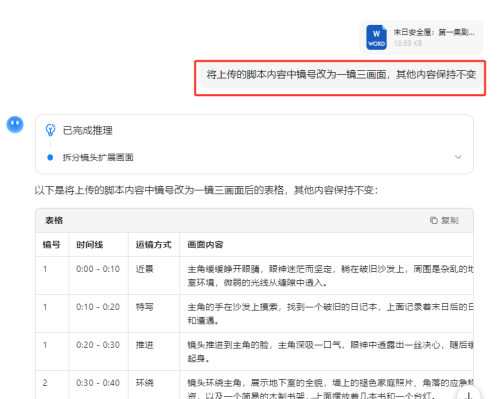Viewport: 500px width, 399px height.
Task: Click the reply intro sentence 以下是将上传的脚本
Action: pos(206,190)
